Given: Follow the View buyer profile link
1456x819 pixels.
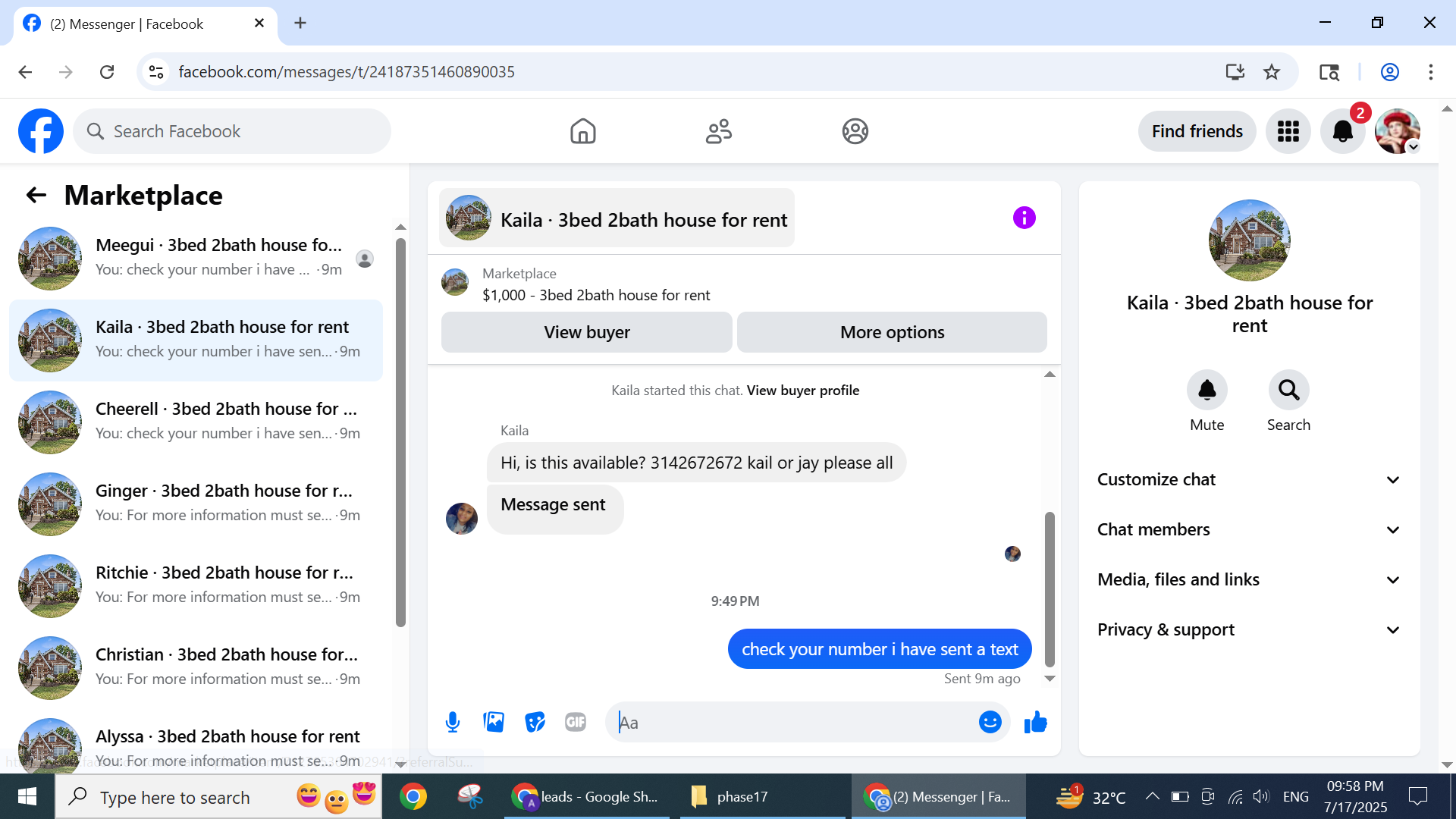Looking at the screenshot, I should click(803, 391).
